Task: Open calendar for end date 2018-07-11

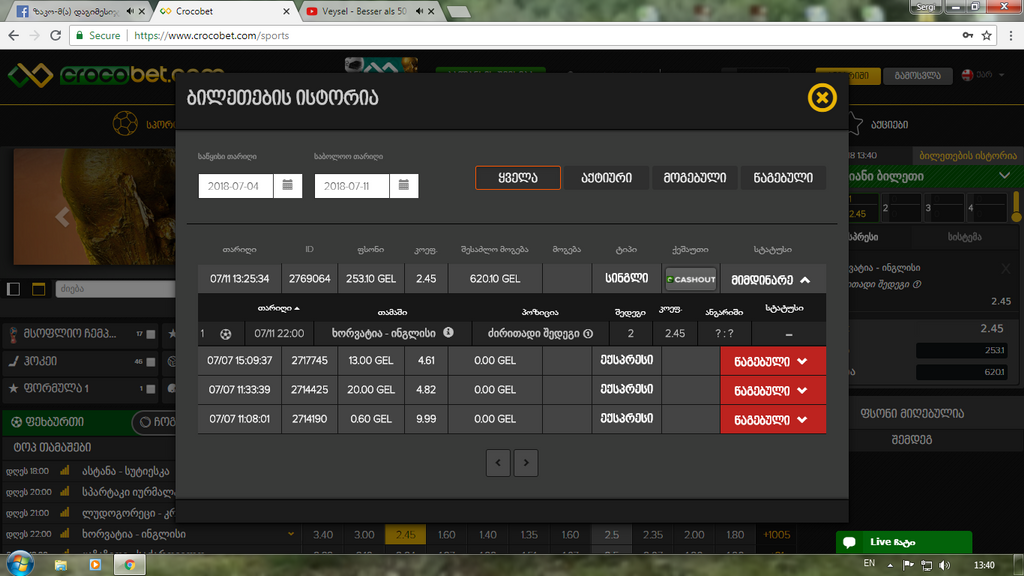Action: 404,185
